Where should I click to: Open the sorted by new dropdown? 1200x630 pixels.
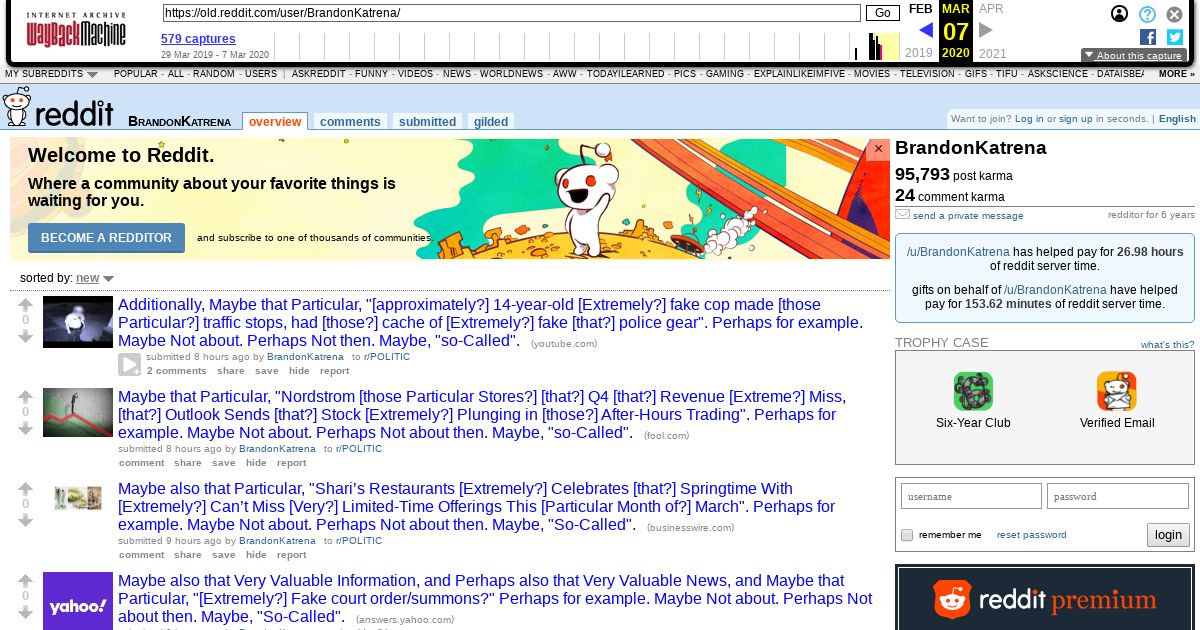pos(95,278)
